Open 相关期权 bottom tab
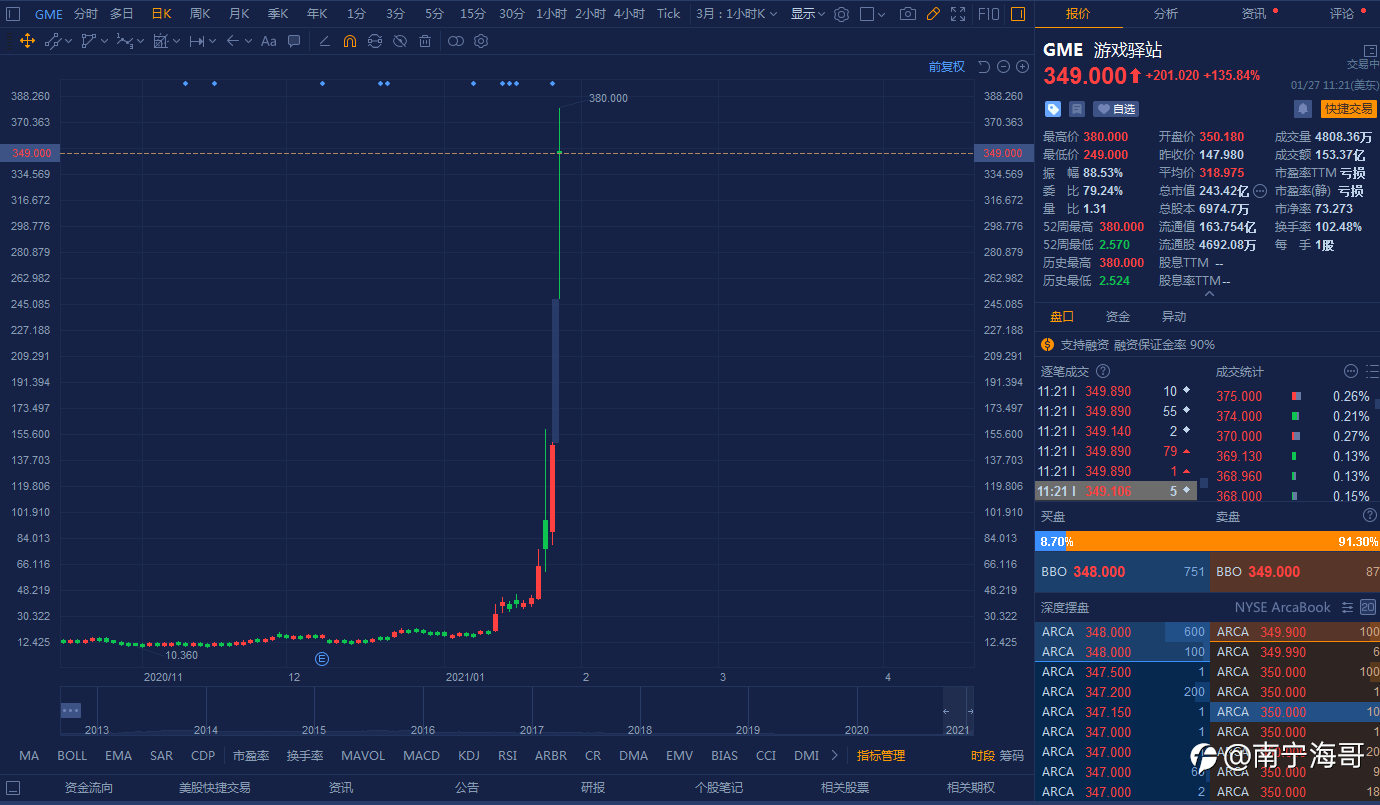 point(972,788)
